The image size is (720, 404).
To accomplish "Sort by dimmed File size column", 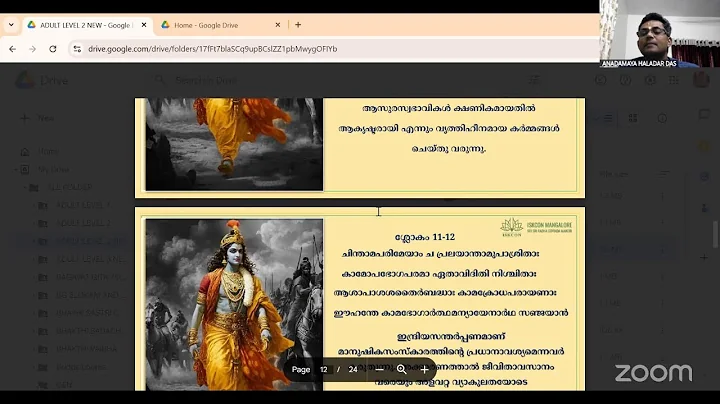I will pyautogui.click(x=613, y=174).
